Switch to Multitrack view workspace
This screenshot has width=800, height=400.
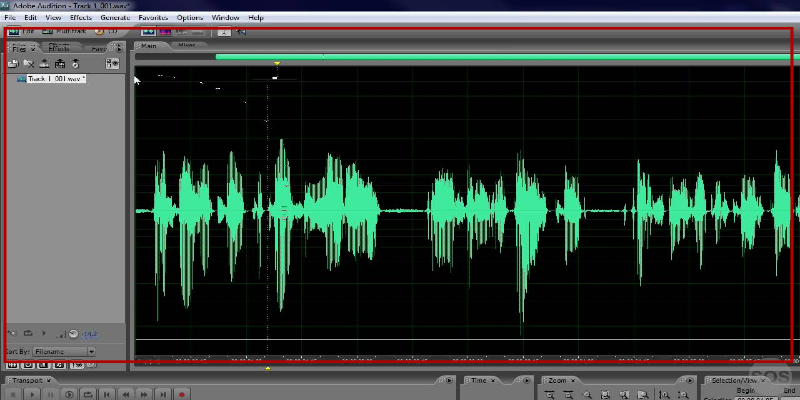(64, 32)
